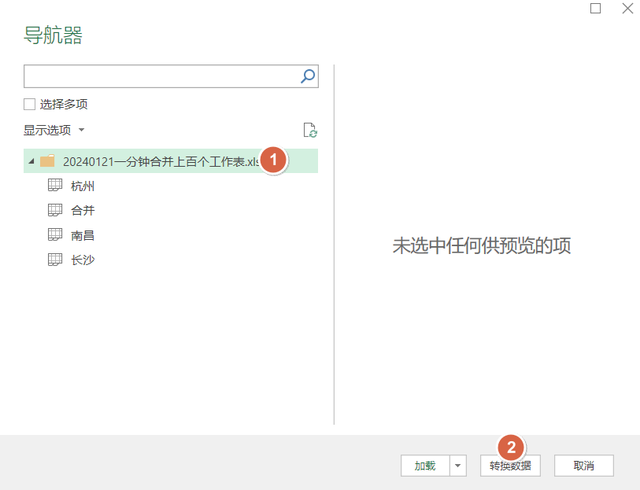Viewport: 640px width, 490px height.
Task: Select the 合并 sheet
Action: (x=82, y=211)
